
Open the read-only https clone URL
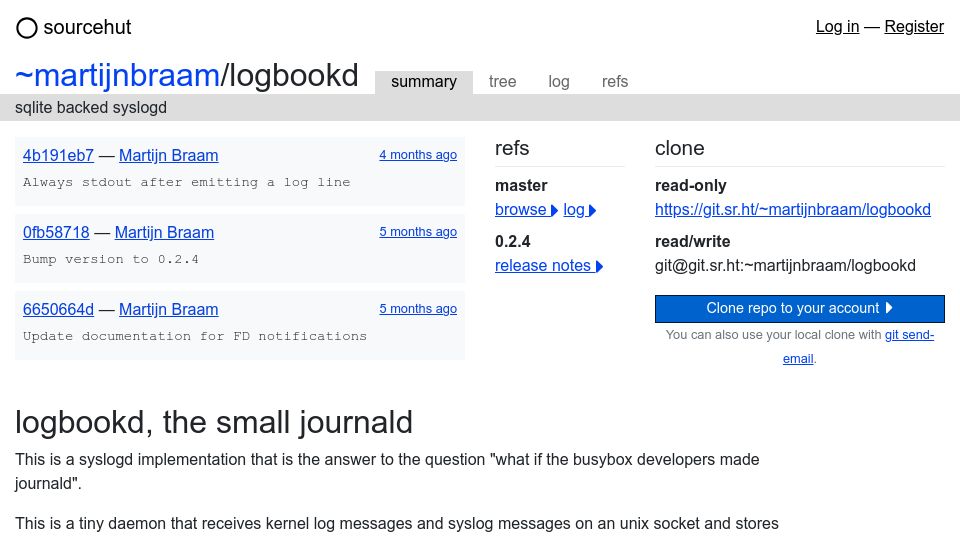tap(792, 209)
